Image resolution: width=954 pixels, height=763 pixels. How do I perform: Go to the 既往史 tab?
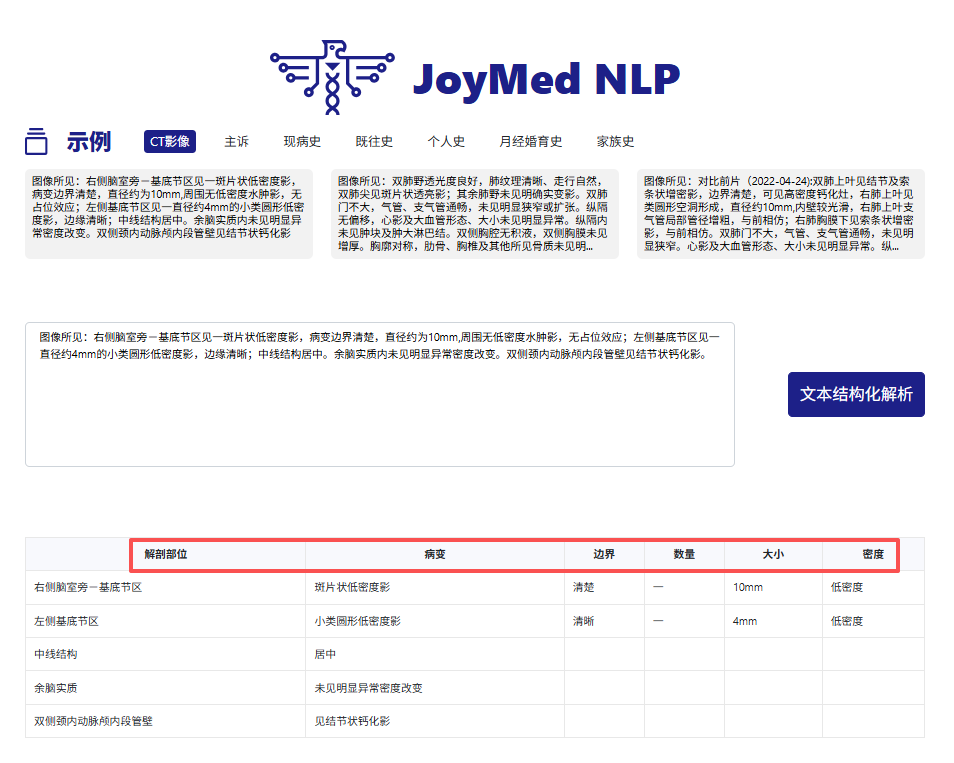(374, 141)
